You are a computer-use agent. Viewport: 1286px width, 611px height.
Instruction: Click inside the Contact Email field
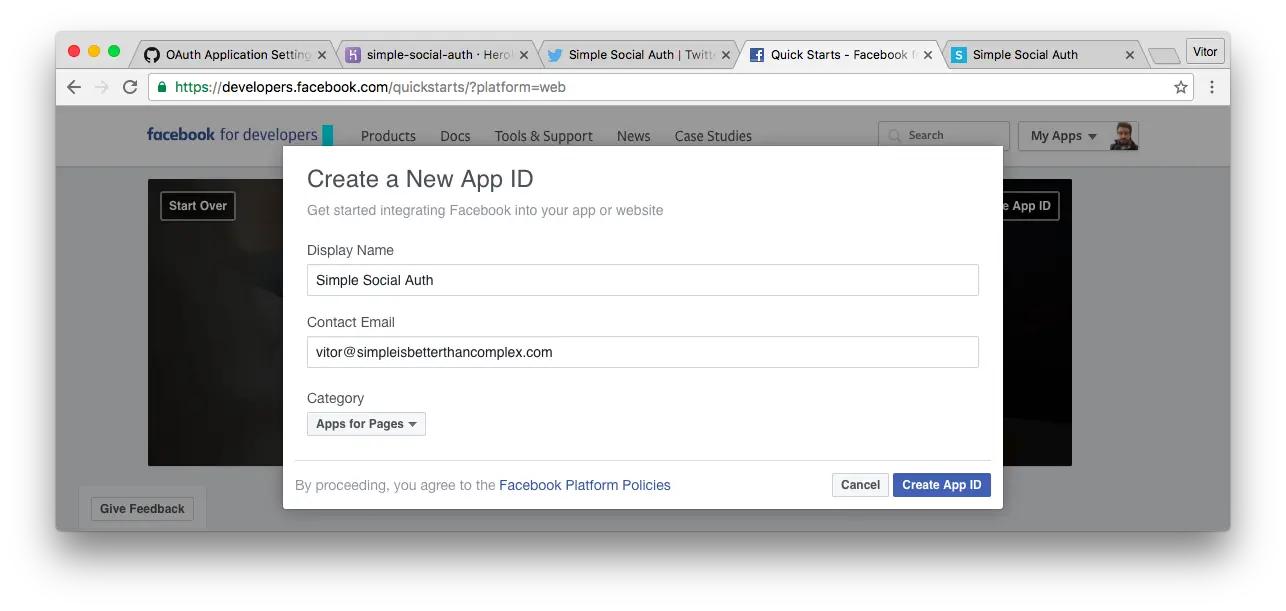click(x=643, y=352)
